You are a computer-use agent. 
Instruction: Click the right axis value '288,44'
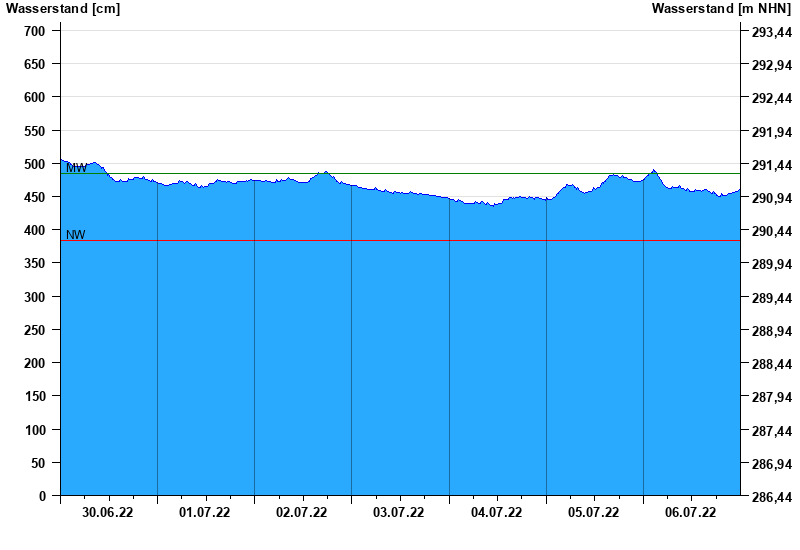772,364
